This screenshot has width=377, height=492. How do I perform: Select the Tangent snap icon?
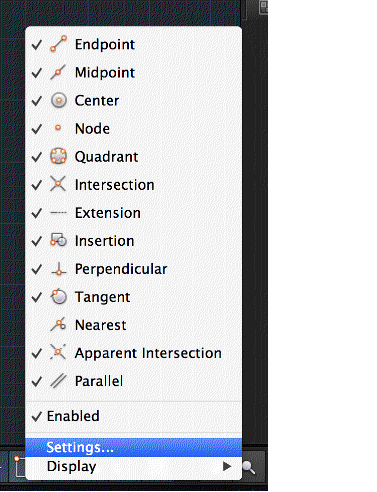click(59, 296)
